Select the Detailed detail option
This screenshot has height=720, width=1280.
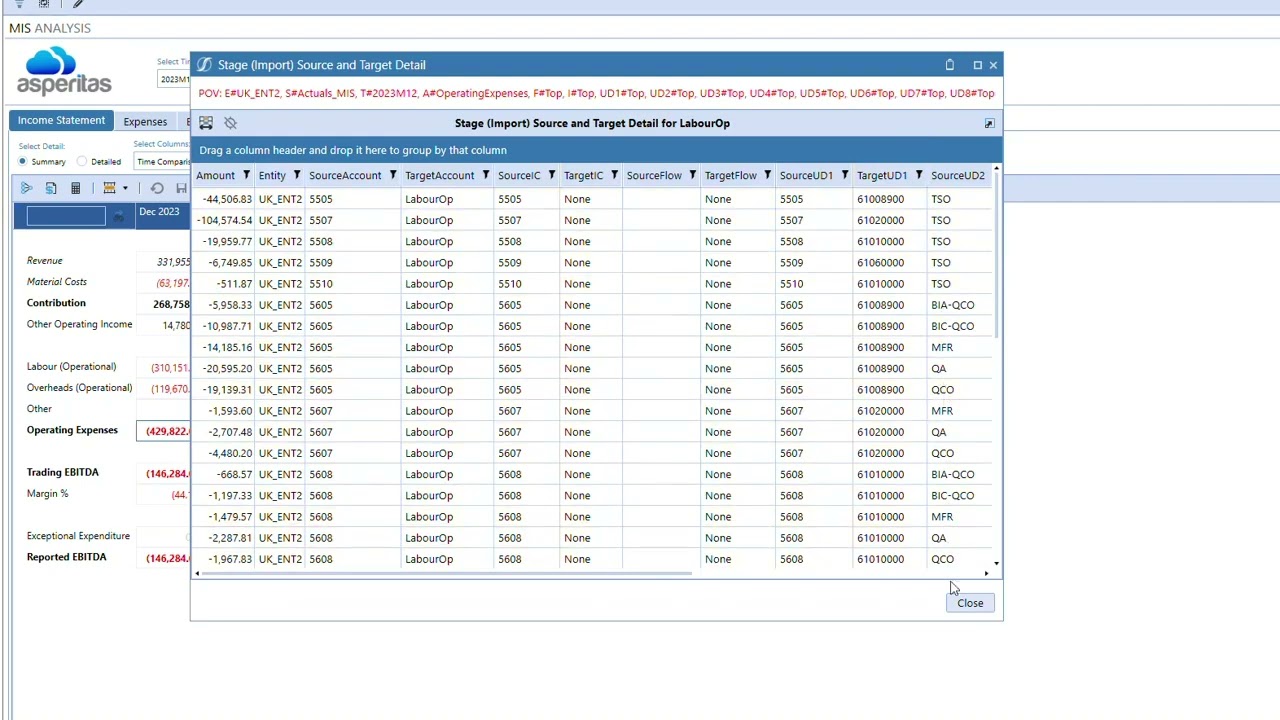[x=83, y=162]
